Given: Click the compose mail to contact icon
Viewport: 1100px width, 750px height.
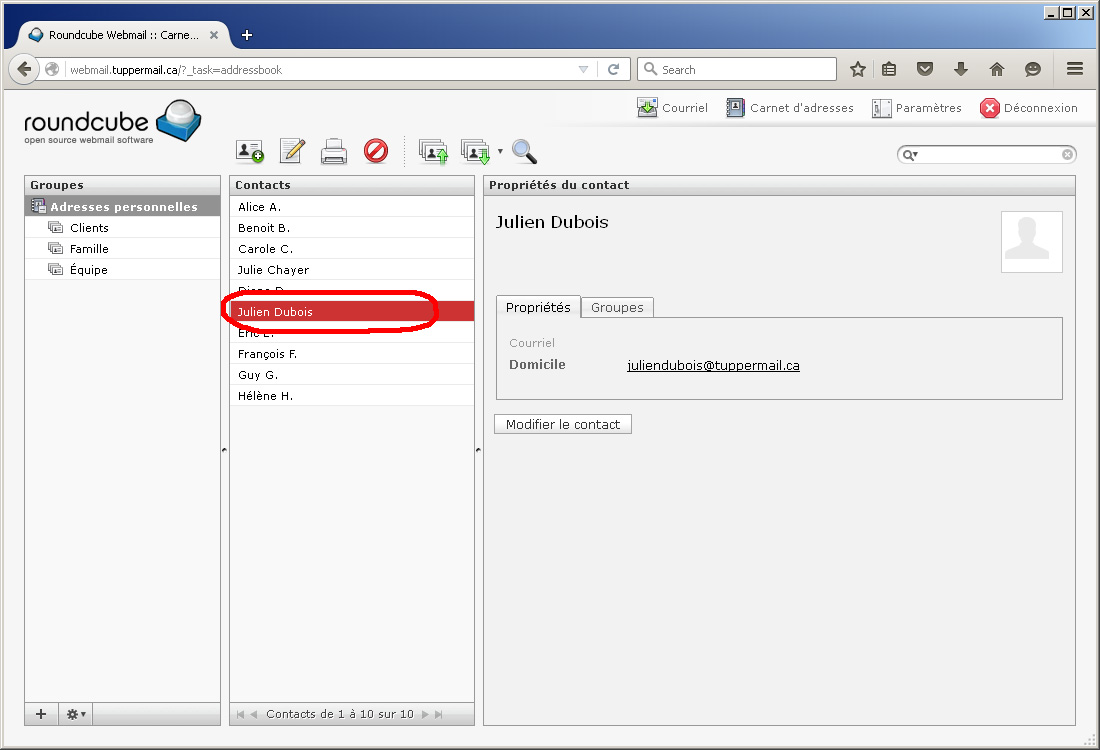Looking at the screenshot, I should pos(292,151).
